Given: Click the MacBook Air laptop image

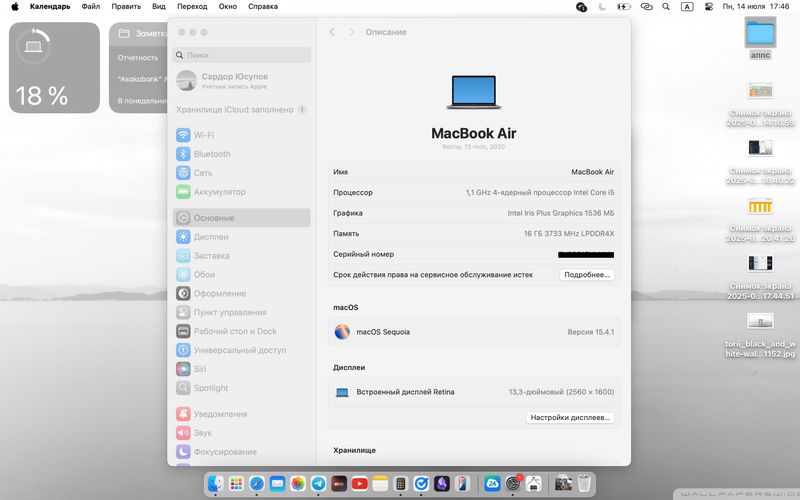Looking at the screenshot, I should [x=473, y=92].
